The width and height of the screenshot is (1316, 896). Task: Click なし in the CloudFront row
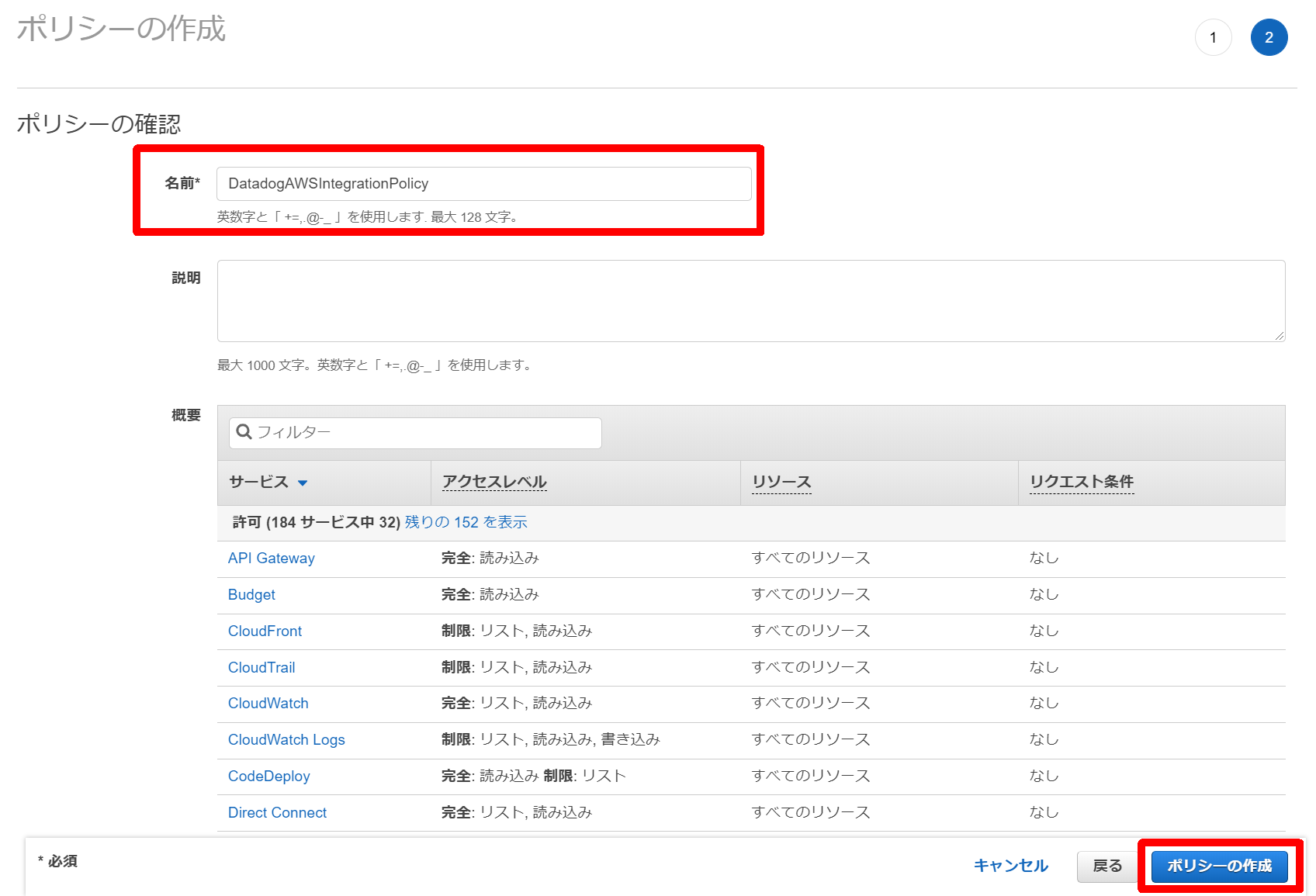click(x=1044, y=631)
